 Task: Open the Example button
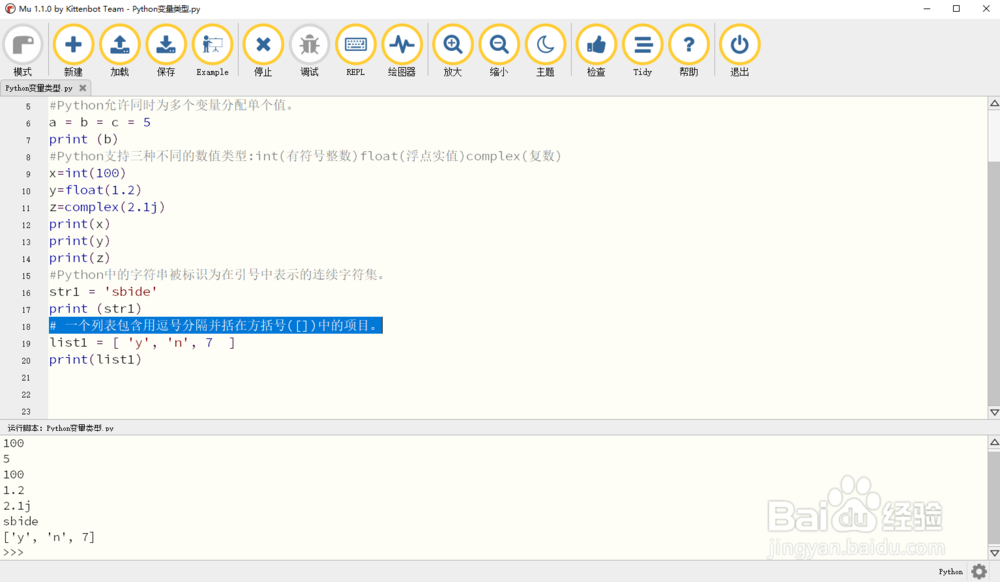coord(212,51)
